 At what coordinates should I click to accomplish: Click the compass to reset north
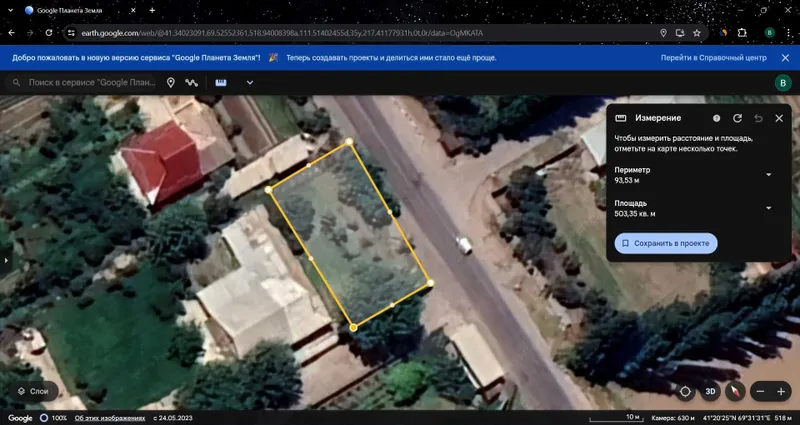point(735,391)
